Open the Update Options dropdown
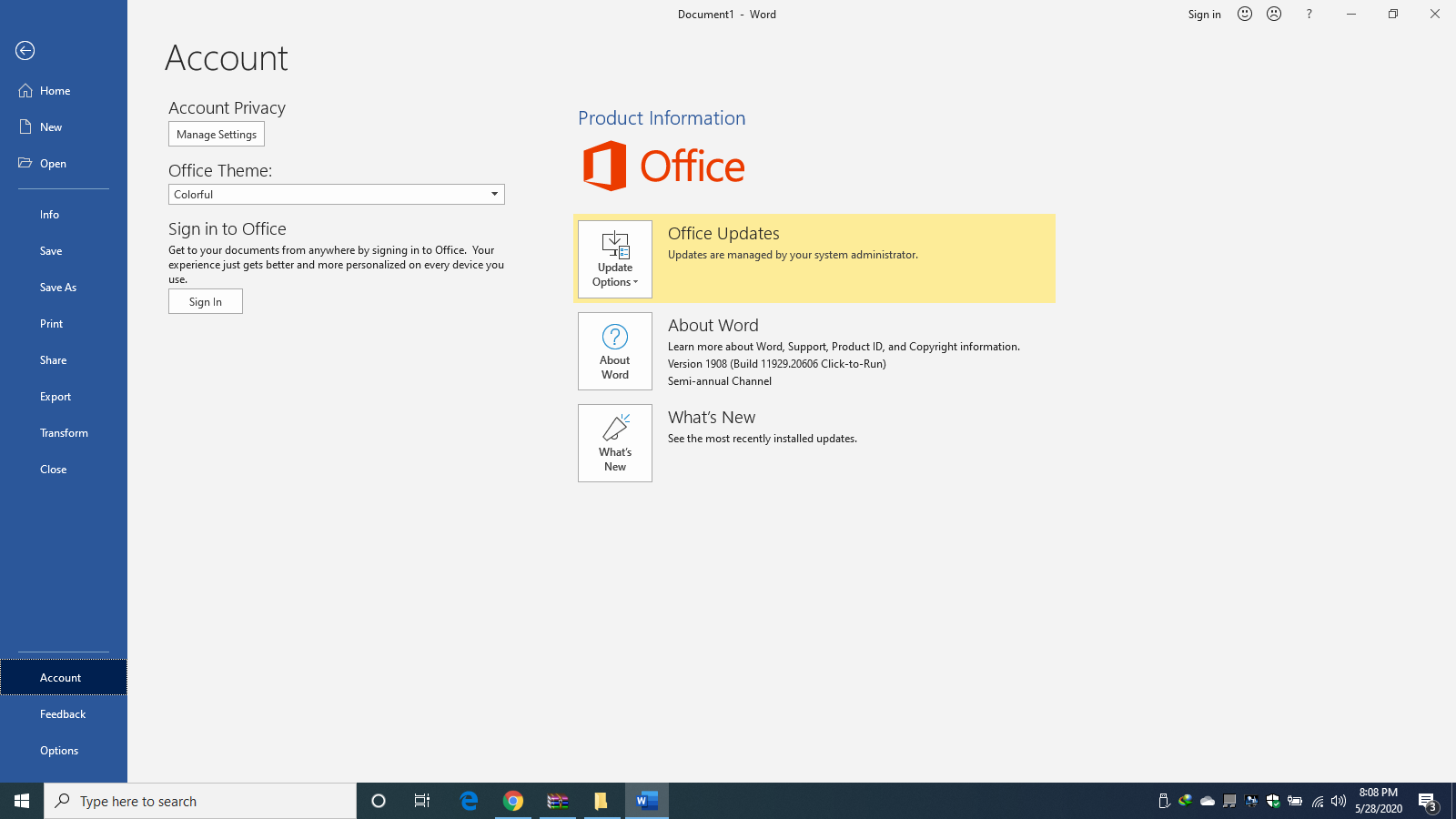The width and height of the screenshot is (1456, 819). 615,259
